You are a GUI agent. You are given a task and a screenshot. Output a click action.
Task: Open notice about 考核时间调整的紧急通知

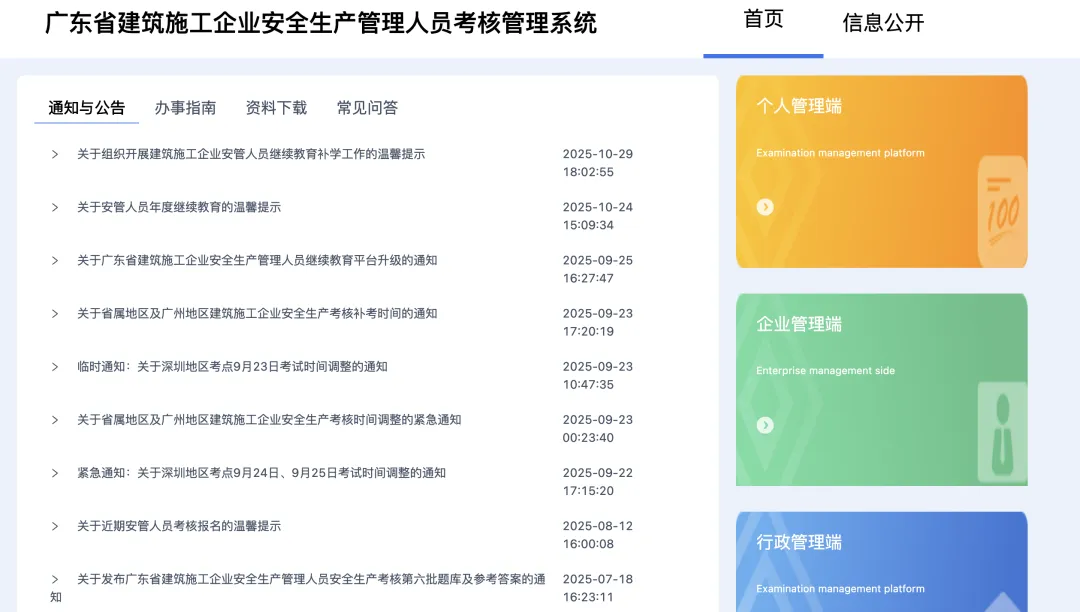pos(269,419)
